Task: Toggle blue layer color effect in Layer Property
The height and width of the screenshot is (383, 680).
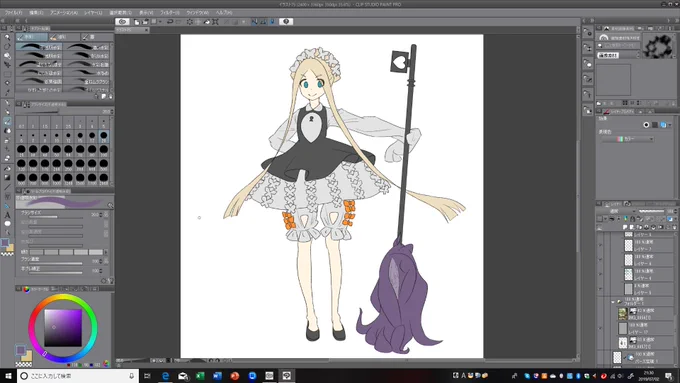Action: coord(663,125)
